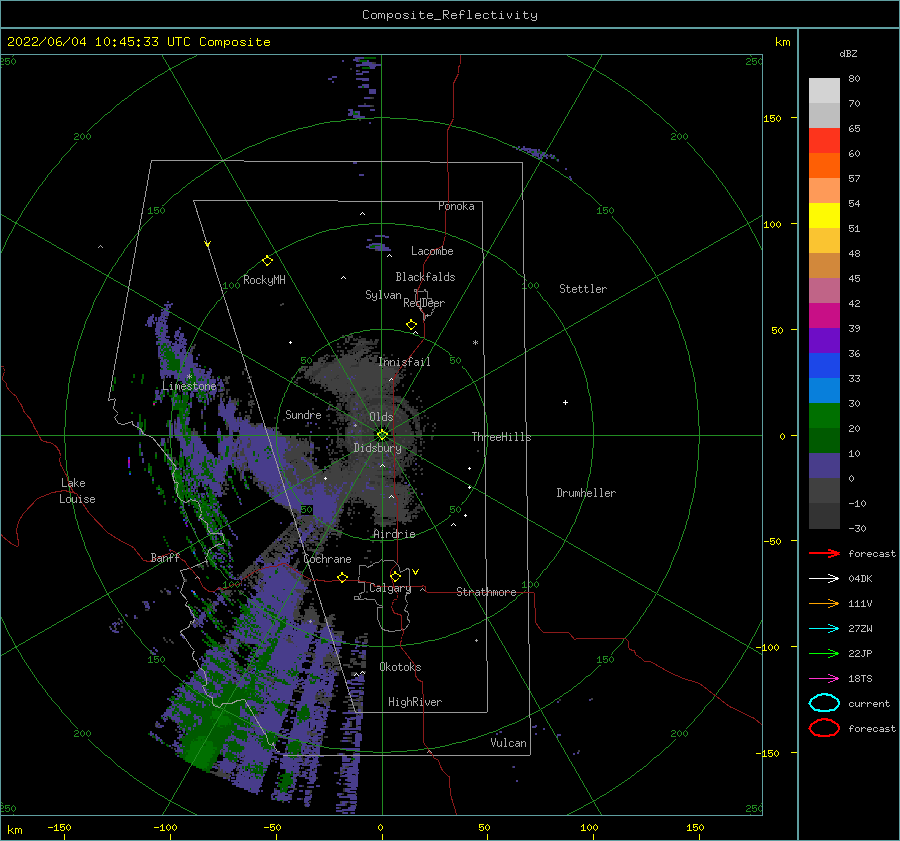Click the Limestone map label
Viewport: 900px width, 841px height.
[x=189, y=386]
